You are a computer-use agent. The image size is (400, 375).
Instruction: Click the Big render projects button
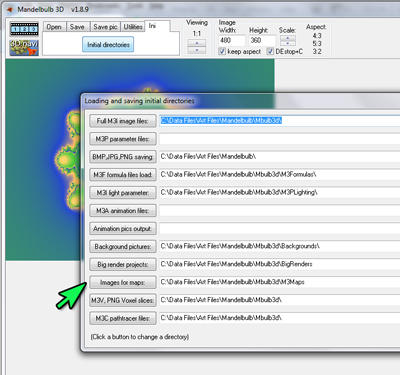[x=123, y=265]
